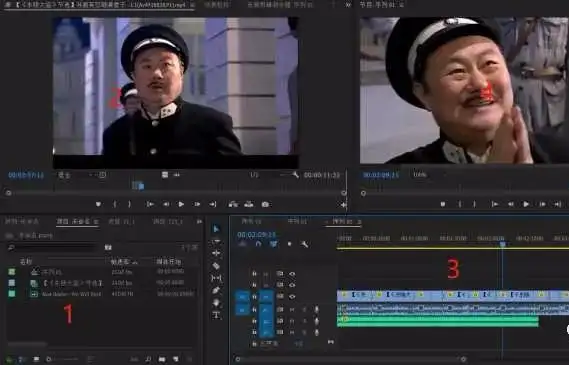
Task: Select the Track Select Forward tool
Action: point(216,241)
